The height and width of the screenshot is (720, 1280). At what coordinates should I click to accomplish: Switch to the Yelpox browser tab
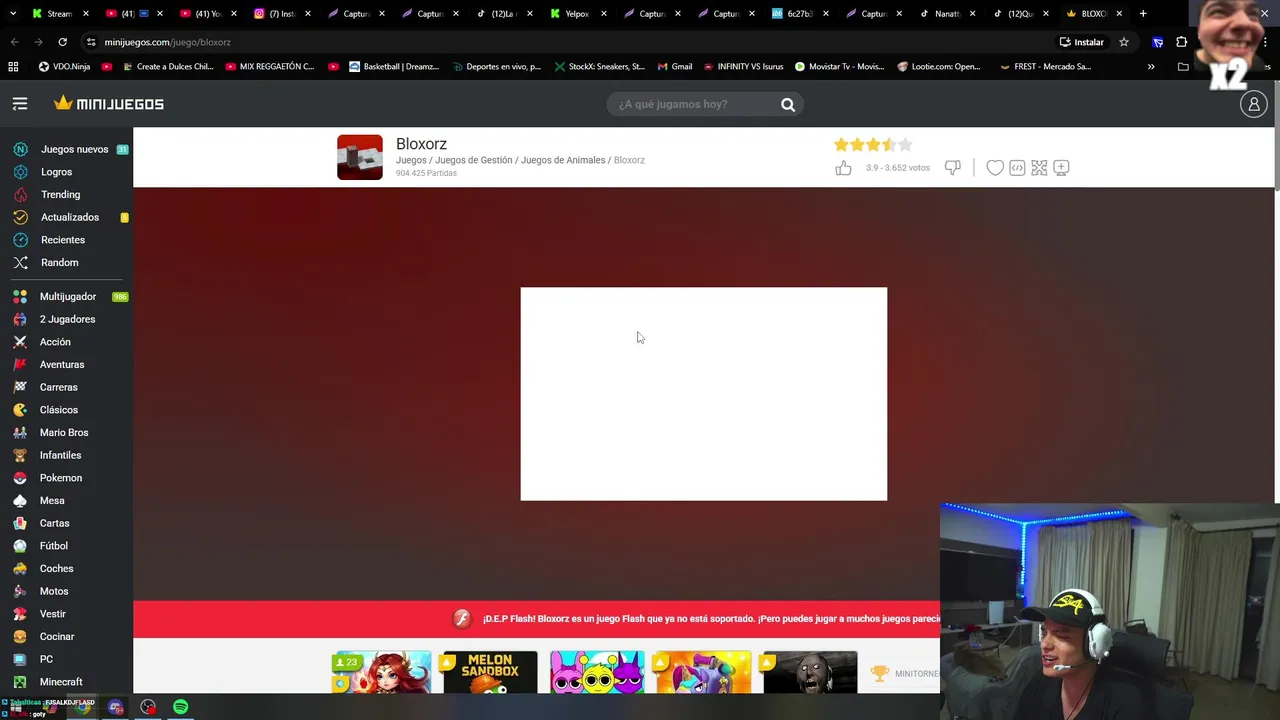(x=577, y=14)
